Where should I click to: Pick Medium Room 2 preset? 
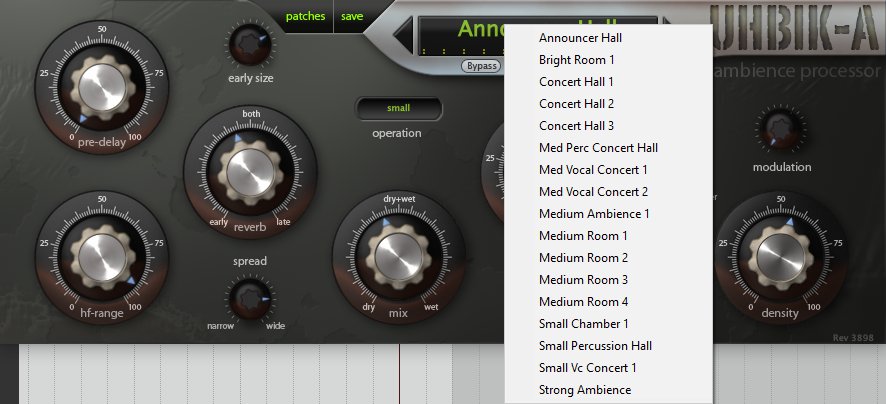(x=609, y=258)
